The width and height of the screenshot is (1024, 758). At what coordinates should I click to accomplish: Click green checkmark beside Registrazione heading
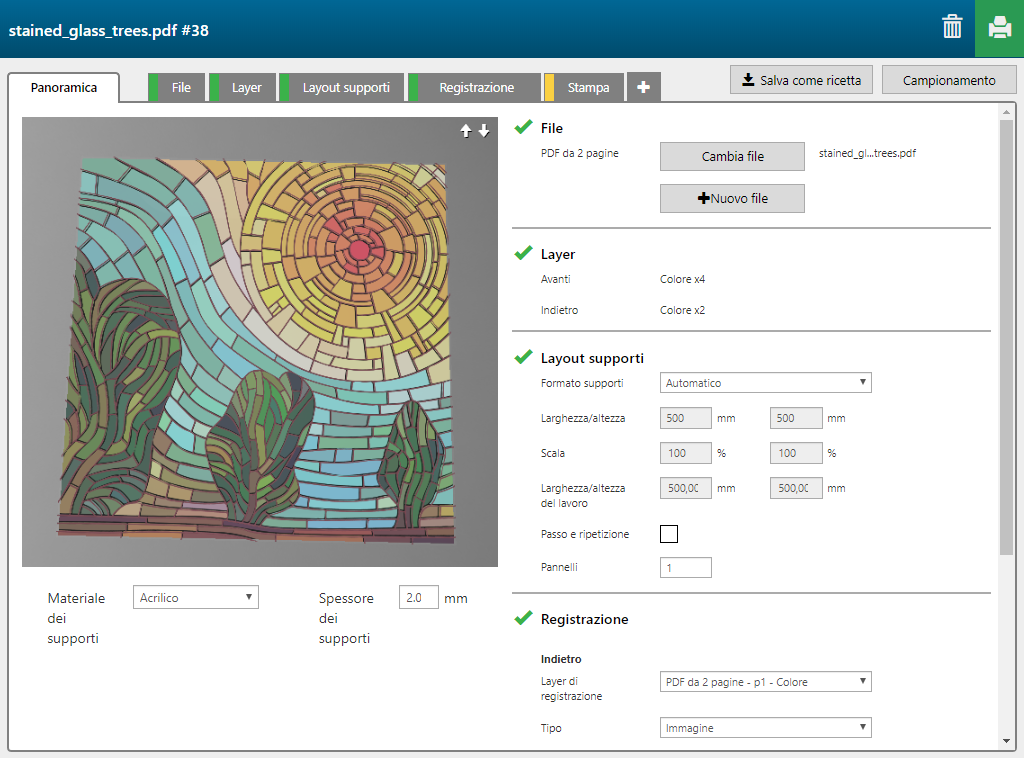[x=523, y=619]
